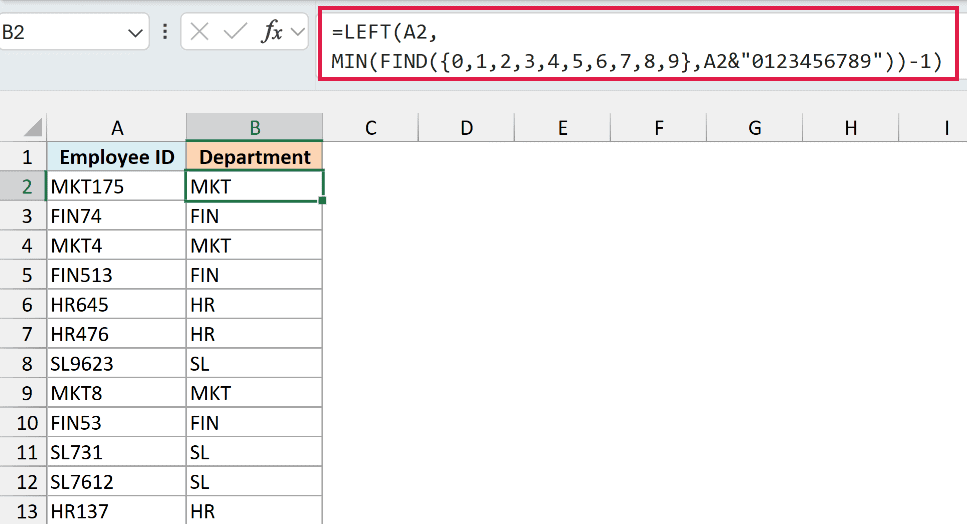Screen dimensions: 967x524
Task: Select cell containing MKT175
Action: (x=117, y=186)
